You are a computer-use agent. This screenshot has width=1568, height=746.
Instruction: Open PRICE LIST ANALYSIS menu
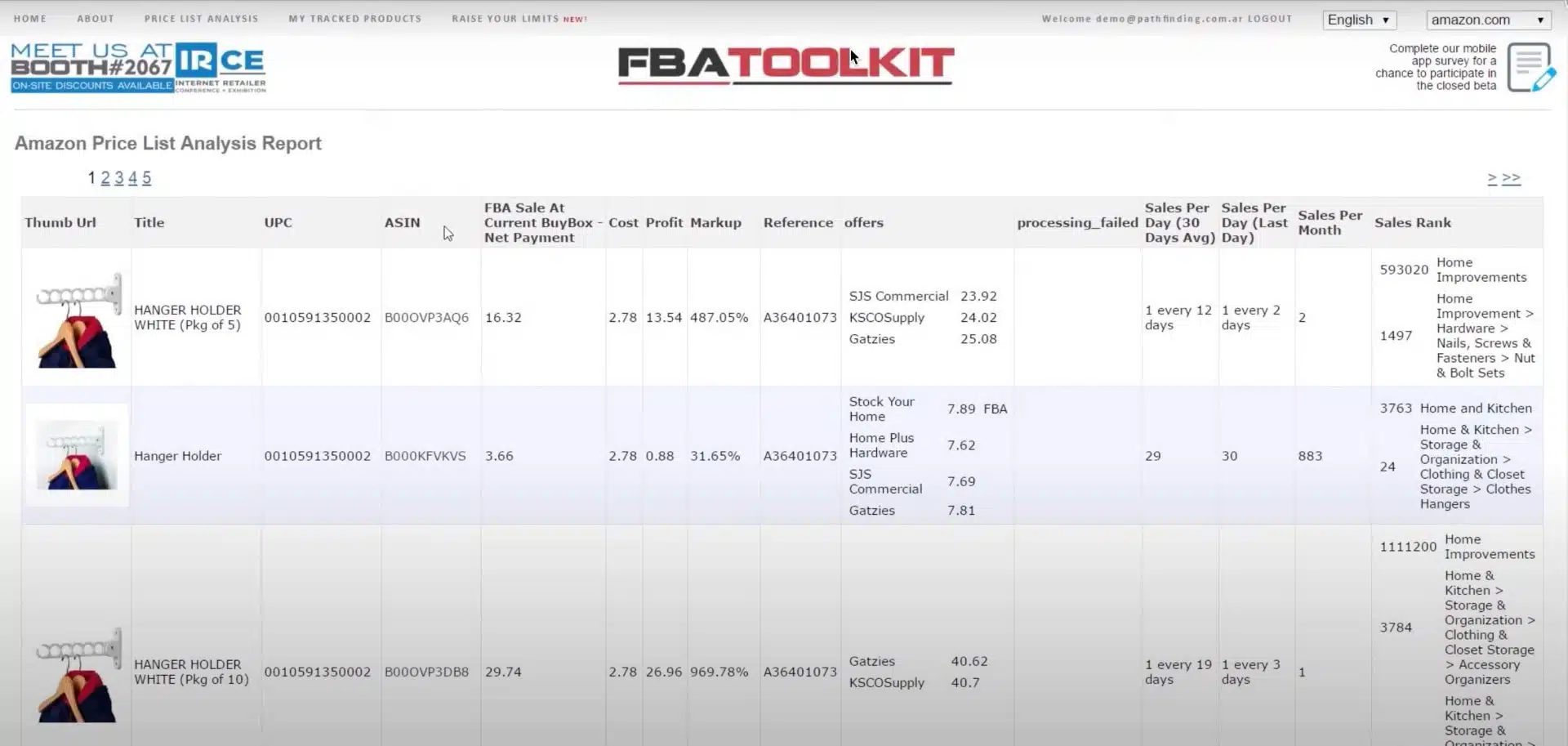coord(201,18)
